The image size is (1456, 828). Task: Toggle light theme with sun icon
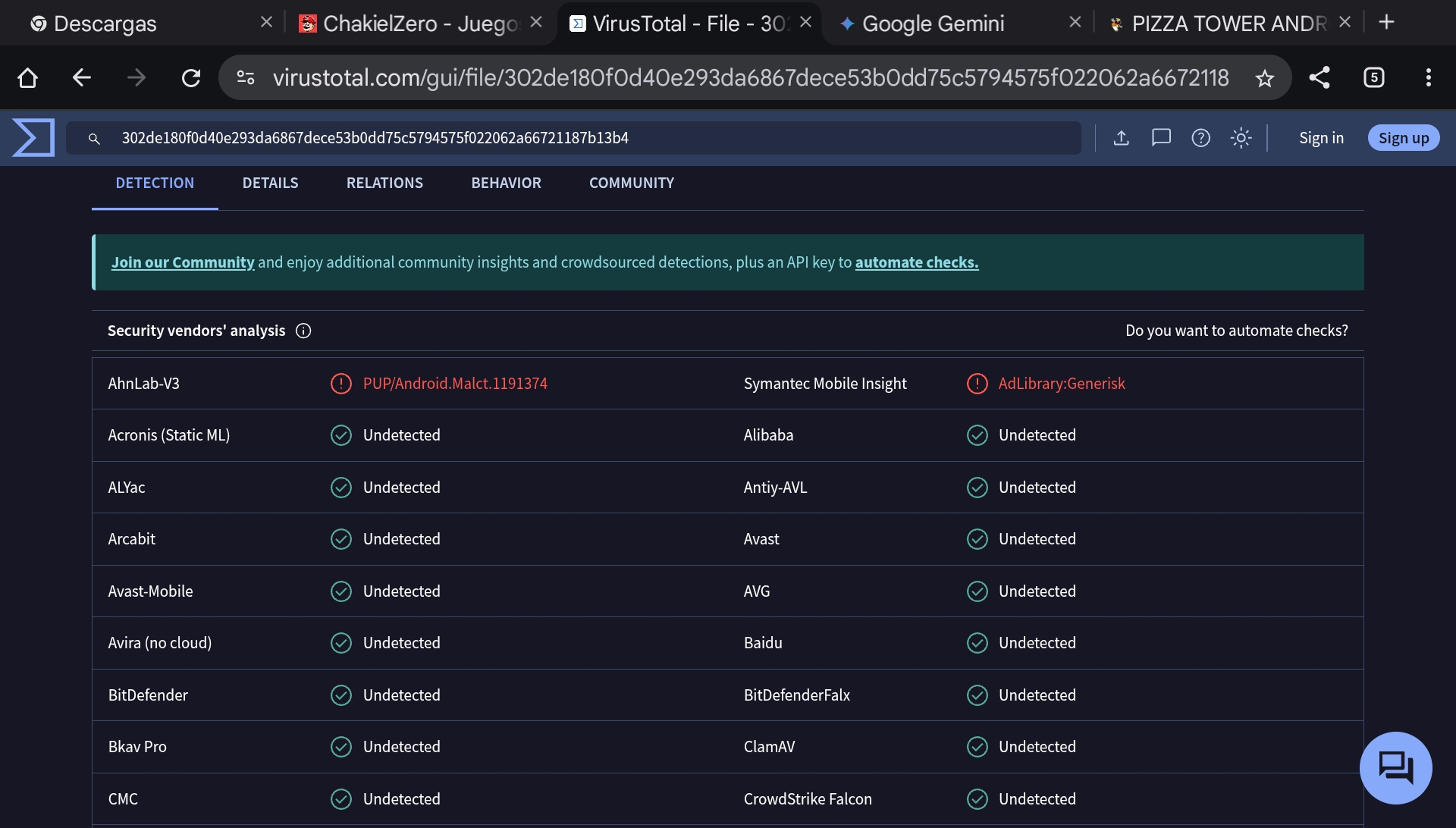[x=1241, y=138]
